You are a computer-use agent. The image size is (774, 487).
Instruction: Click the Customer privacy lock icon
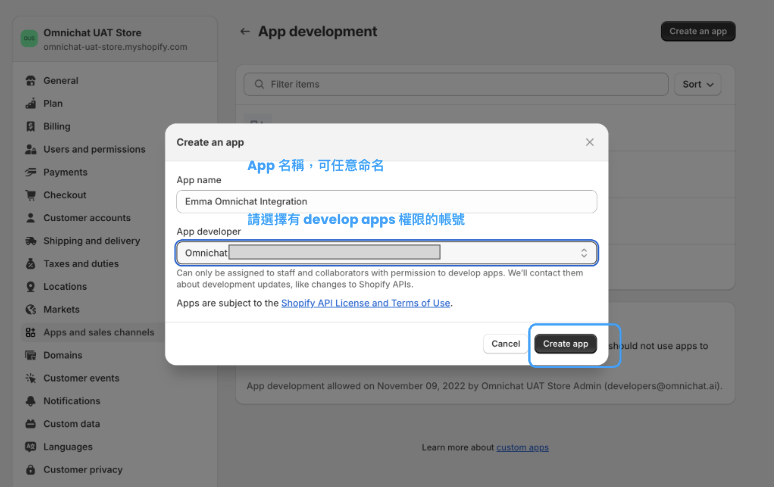31,470
